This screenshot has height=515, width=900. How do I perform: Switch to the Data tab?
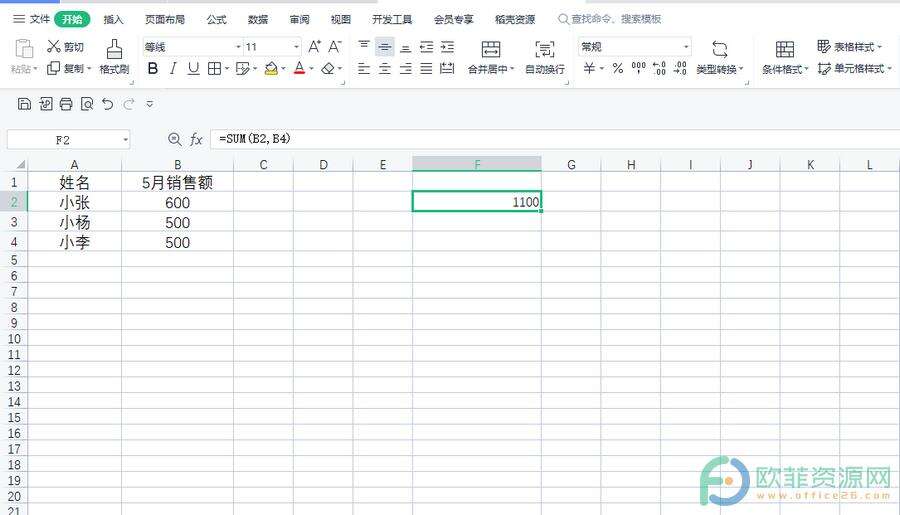(258, 20)
